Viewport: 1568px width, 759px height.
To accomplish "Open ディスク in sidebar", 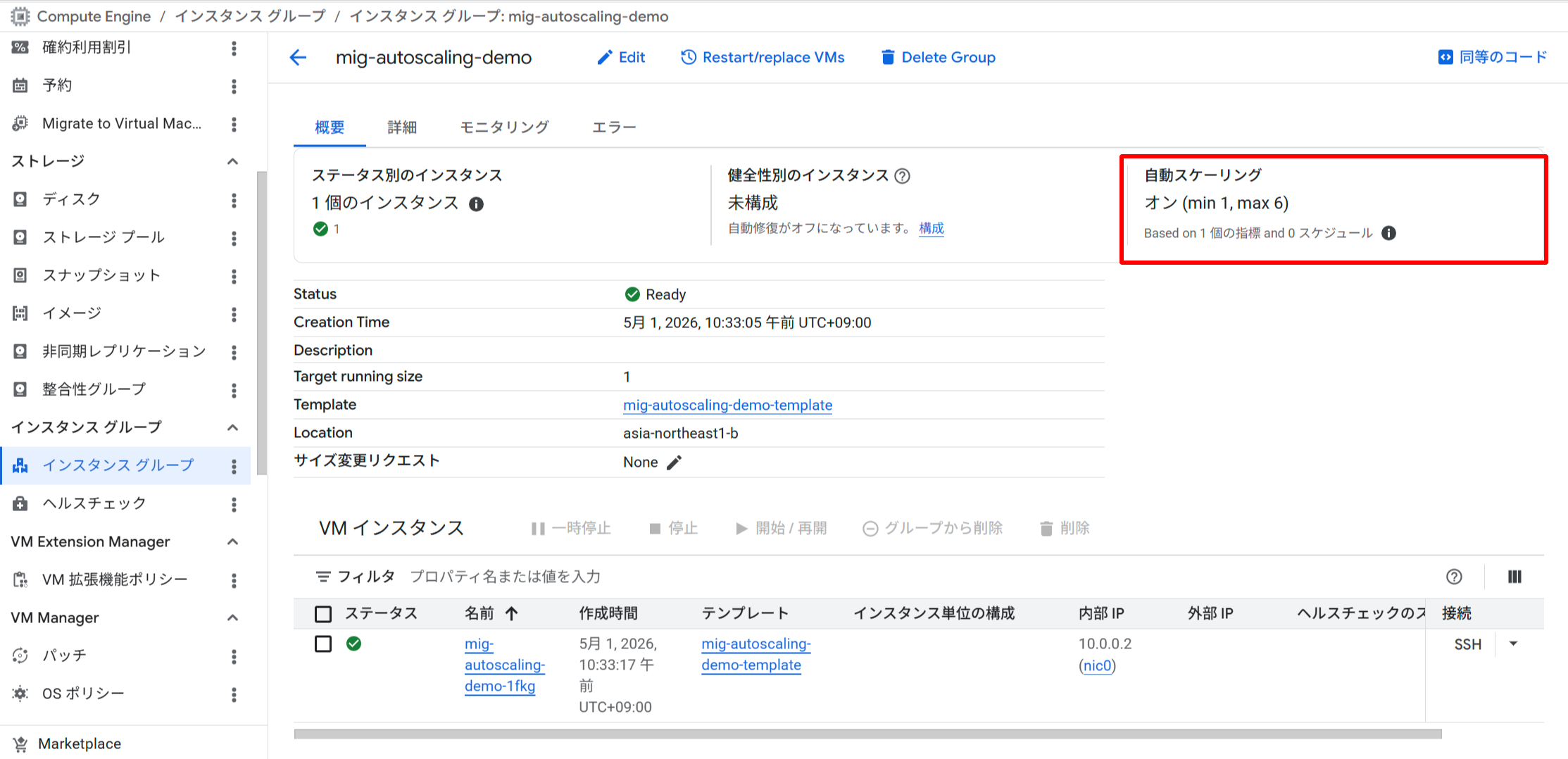I will [71, 199].
